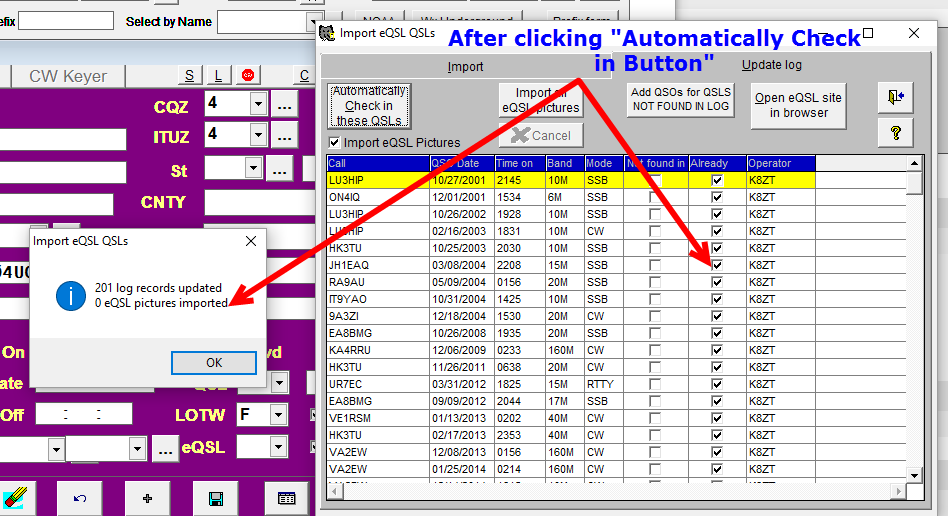Image resolution: width=948 pixels, height=516 pixels.
Task: Click the Mode column header
Action: (603, 163)
